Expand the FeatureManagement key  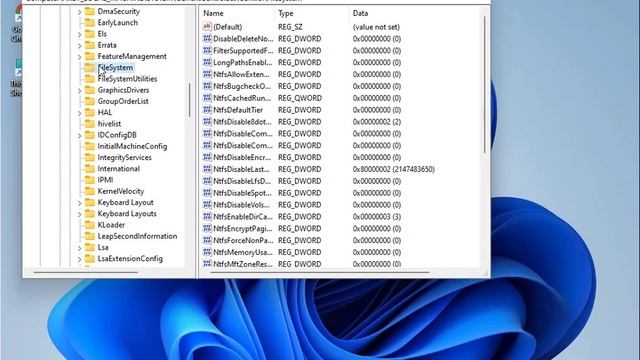click(79, 57)
